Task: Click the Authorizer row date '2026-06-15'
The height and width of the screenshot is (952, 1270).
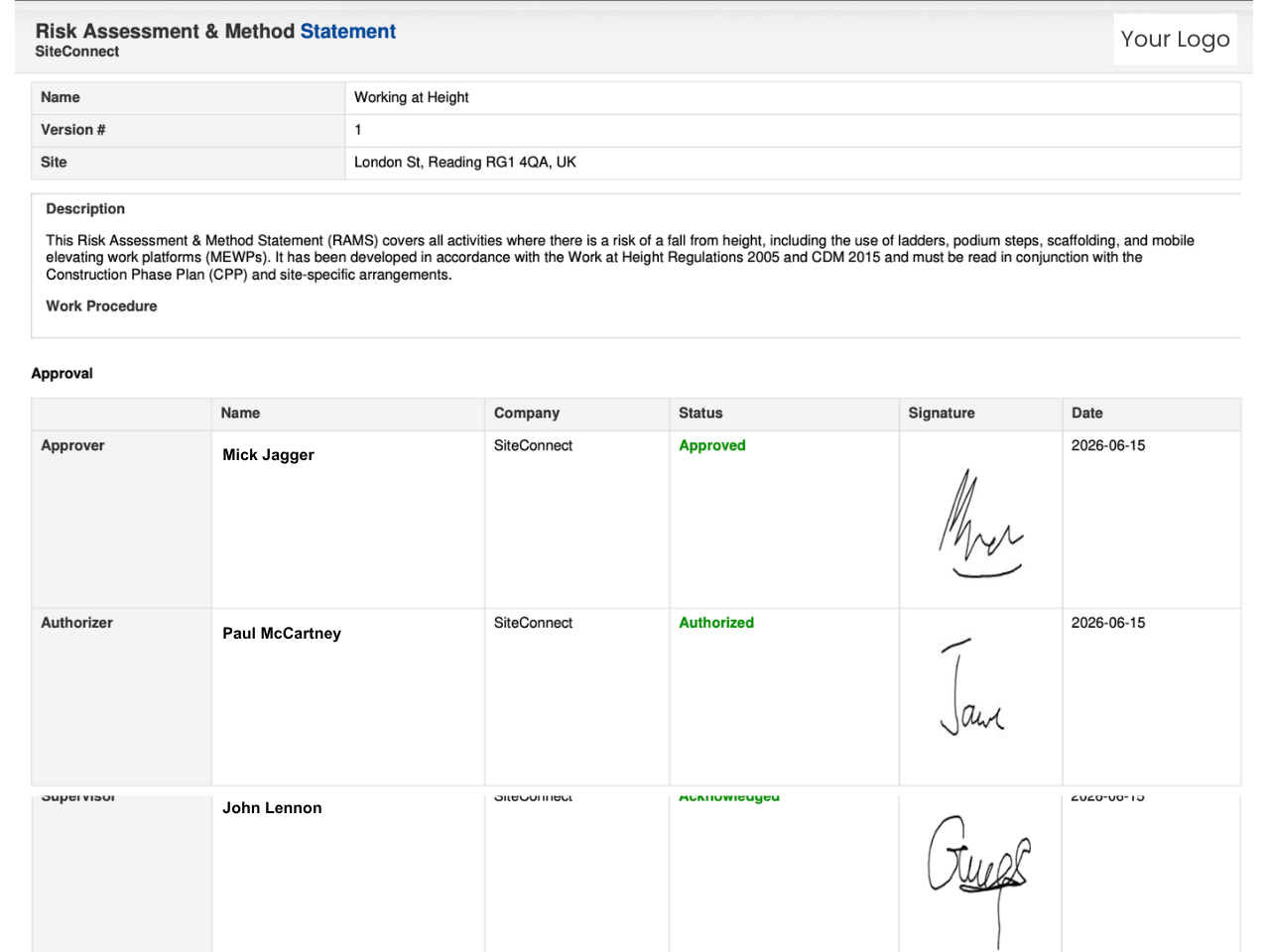Action: pyautogui.click(x=1108, y=623)
